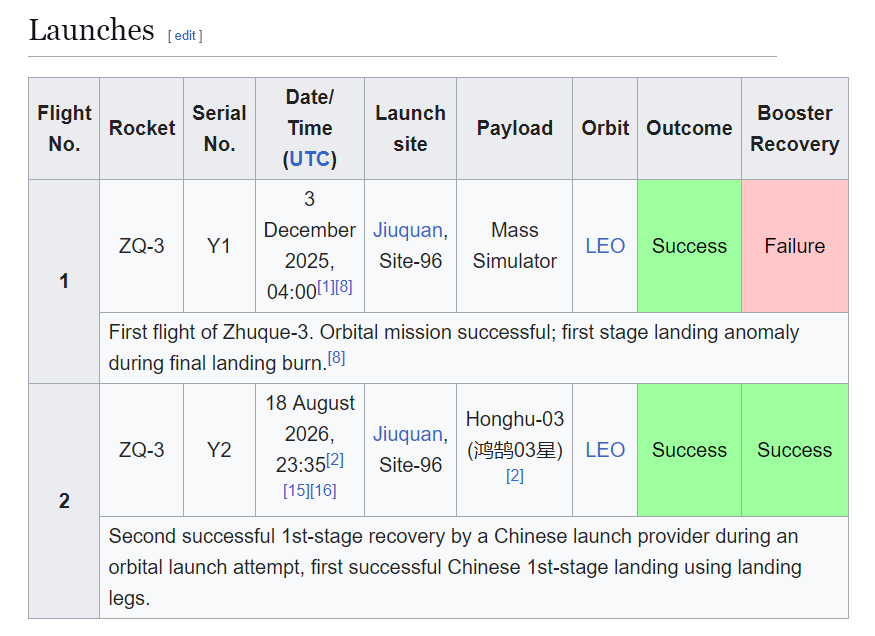Click the Launches section heading
This screenshot has height=636, width=875.
click(92, 30)
